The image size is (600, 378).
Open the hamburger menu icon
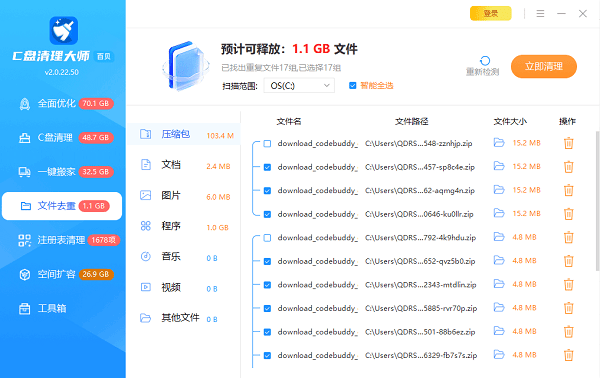tap(540, 14)
